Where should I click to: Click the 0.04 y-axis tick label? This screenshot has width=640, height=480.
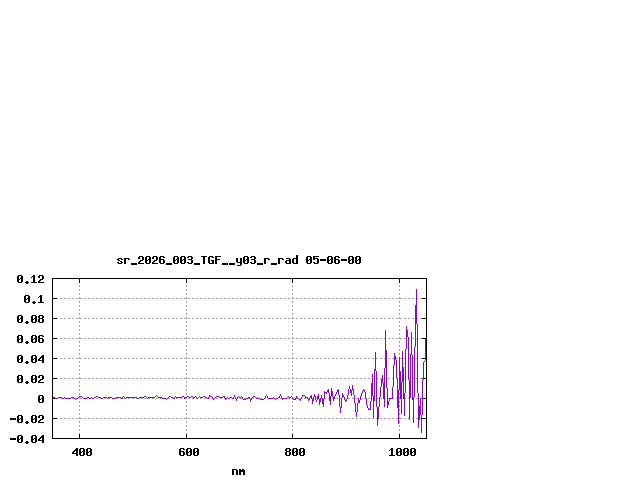click(x=30, y=359)
